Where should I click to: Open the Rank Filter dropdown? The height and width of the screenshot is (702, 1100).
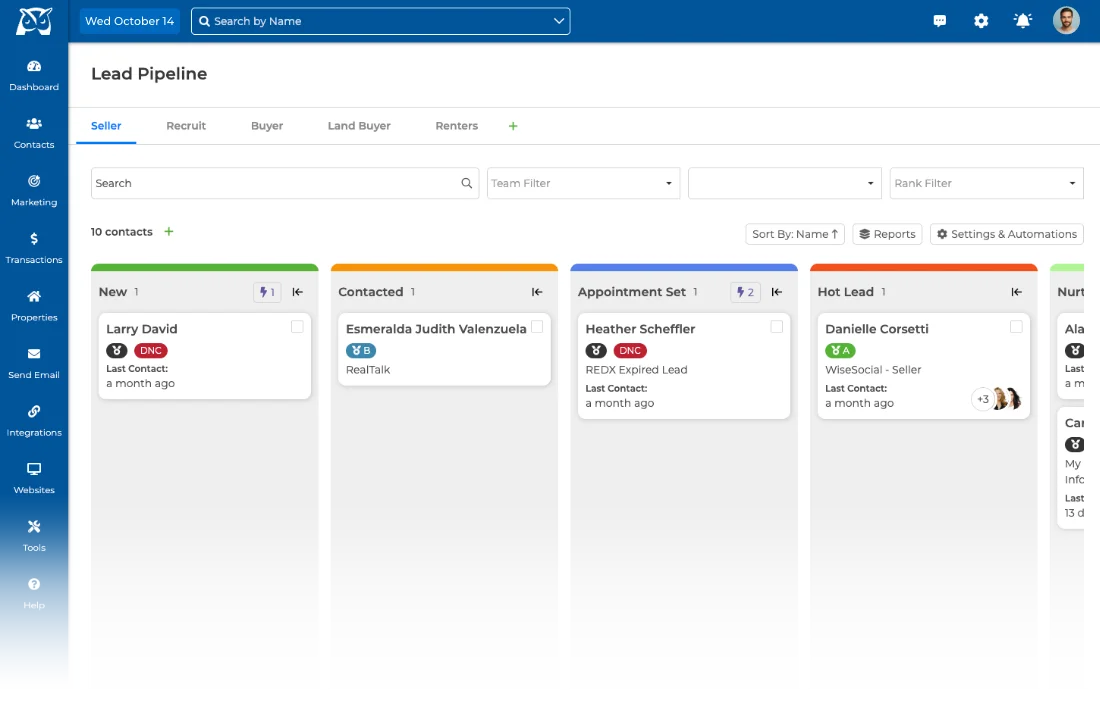coord(986,183)
